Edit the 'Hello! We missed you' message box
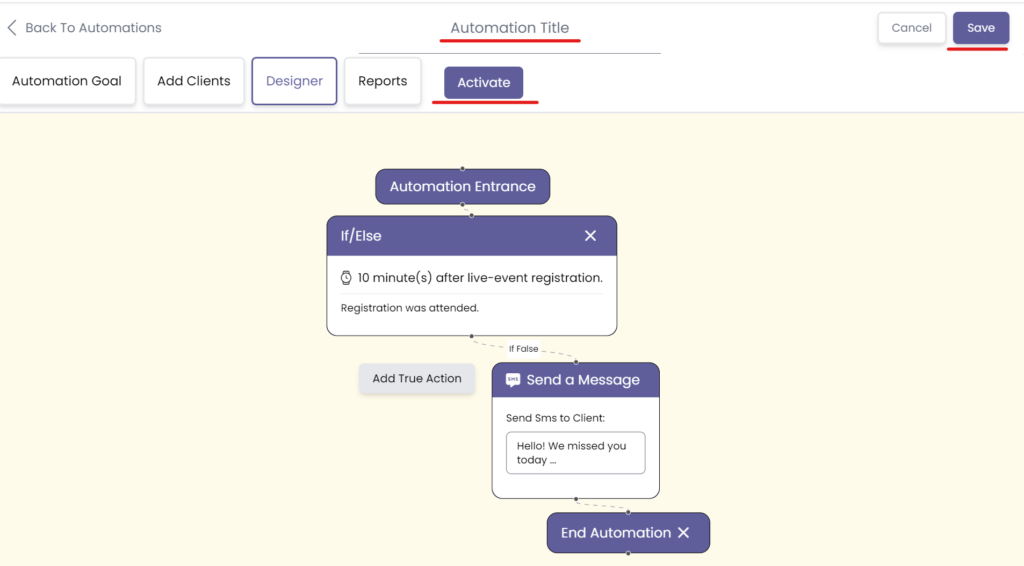The width and height of the screenshot is (1024, 566). tap(575, 453)
